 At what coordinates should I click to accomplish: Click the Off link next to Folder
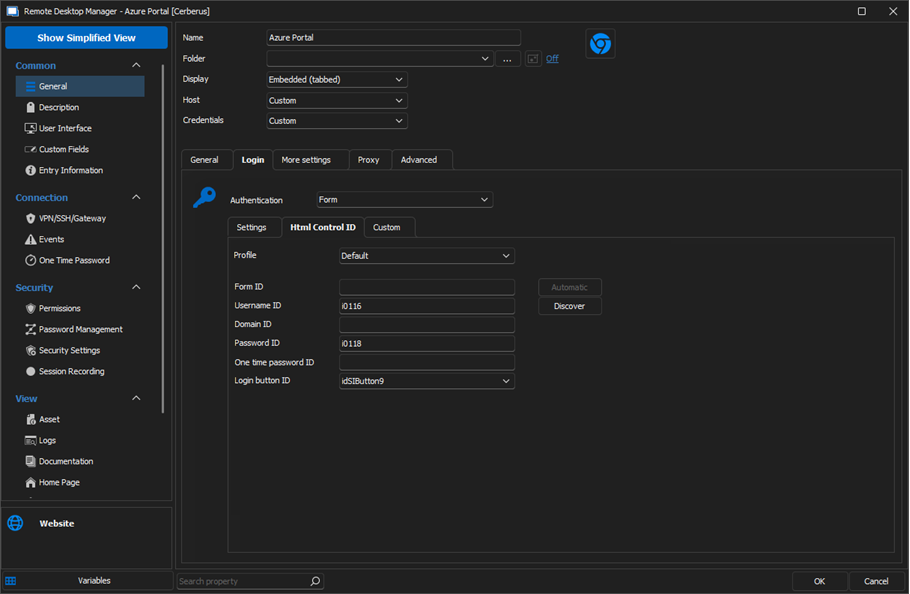[x=552, y=59]
